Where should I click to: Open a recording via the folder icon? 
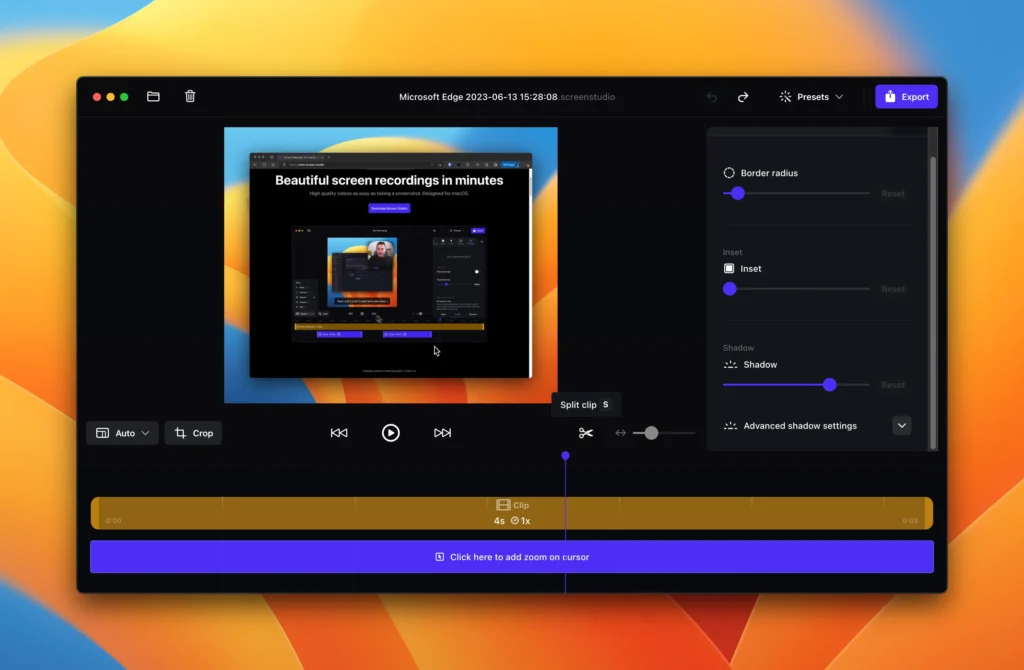pos(152,96)
